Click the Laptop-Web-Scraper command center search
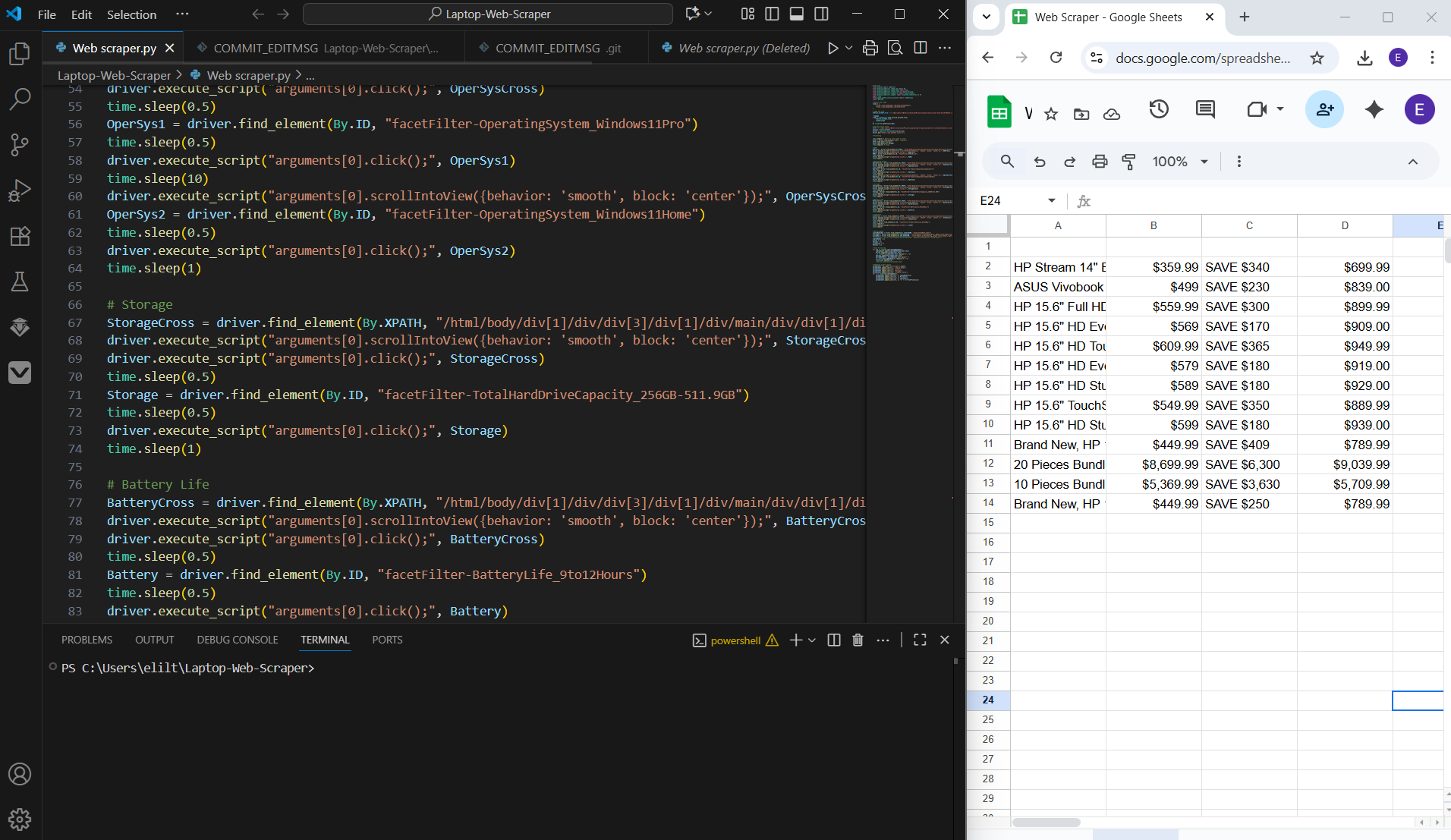Viewport: 1451px width, 840px height. click(x=488, y=14)
